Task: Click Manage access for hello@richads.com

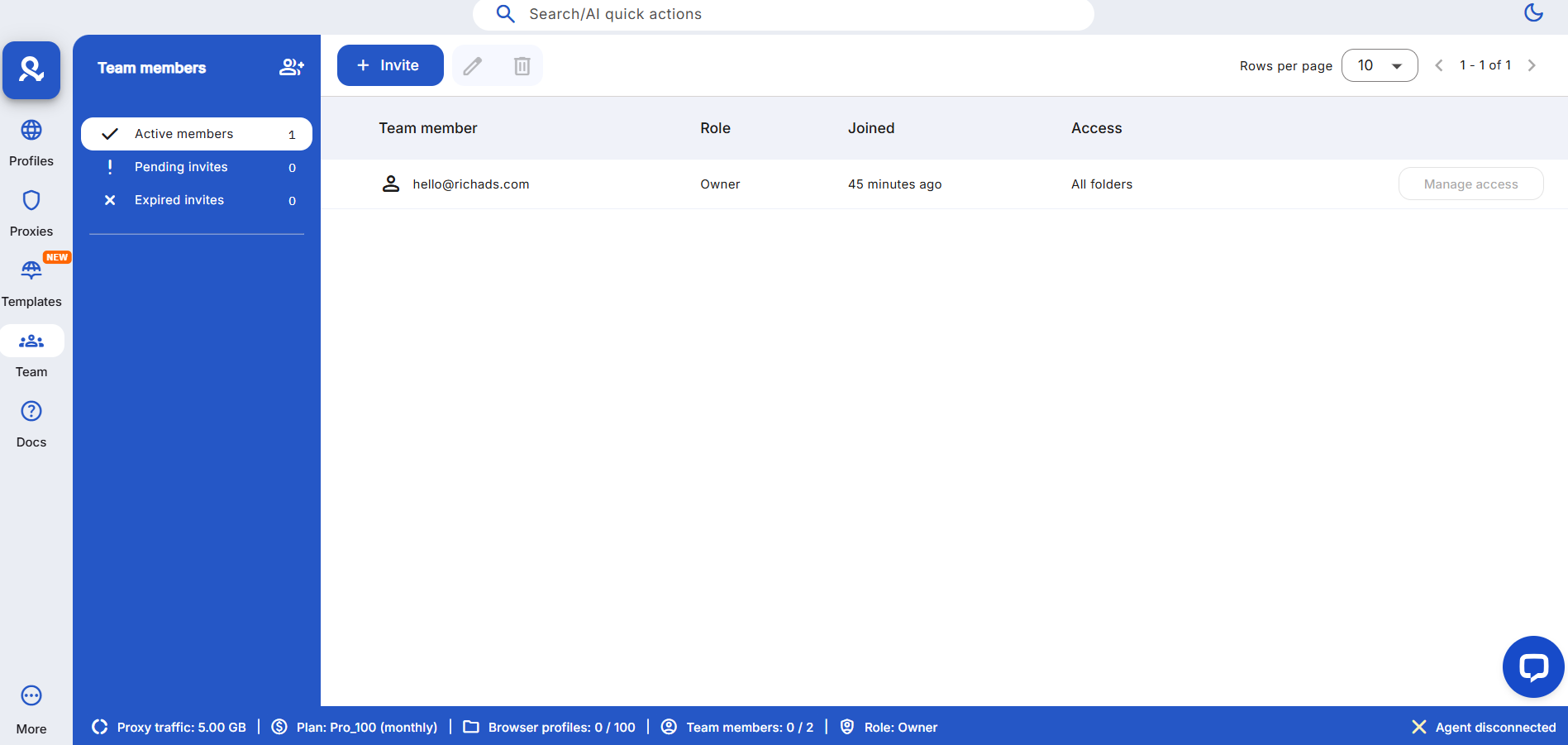Action: click(1470, 184)
